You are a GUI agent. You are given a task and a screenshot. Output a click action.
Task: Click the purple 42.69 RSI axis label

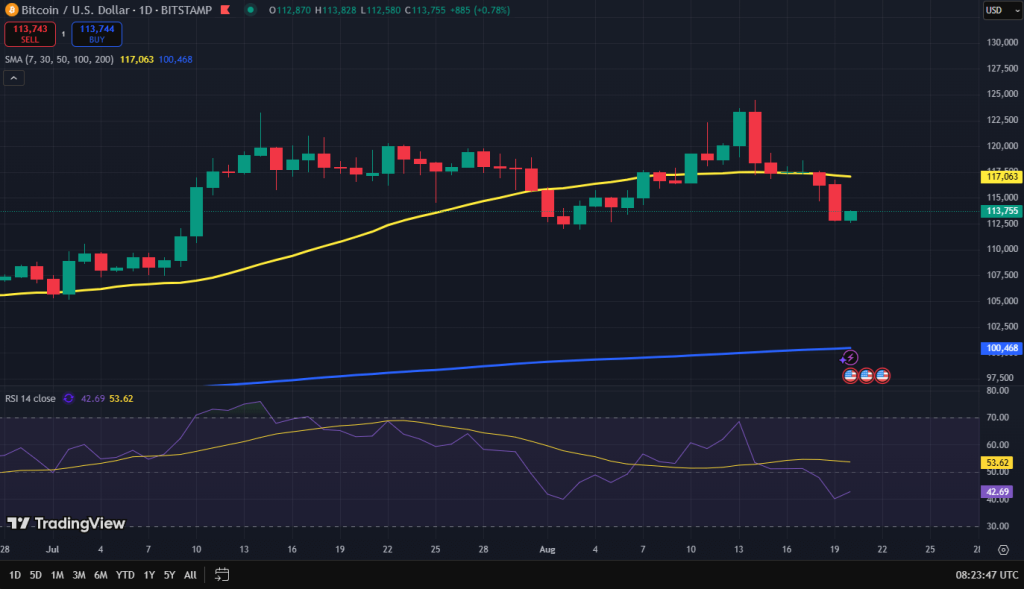(997, 492)
